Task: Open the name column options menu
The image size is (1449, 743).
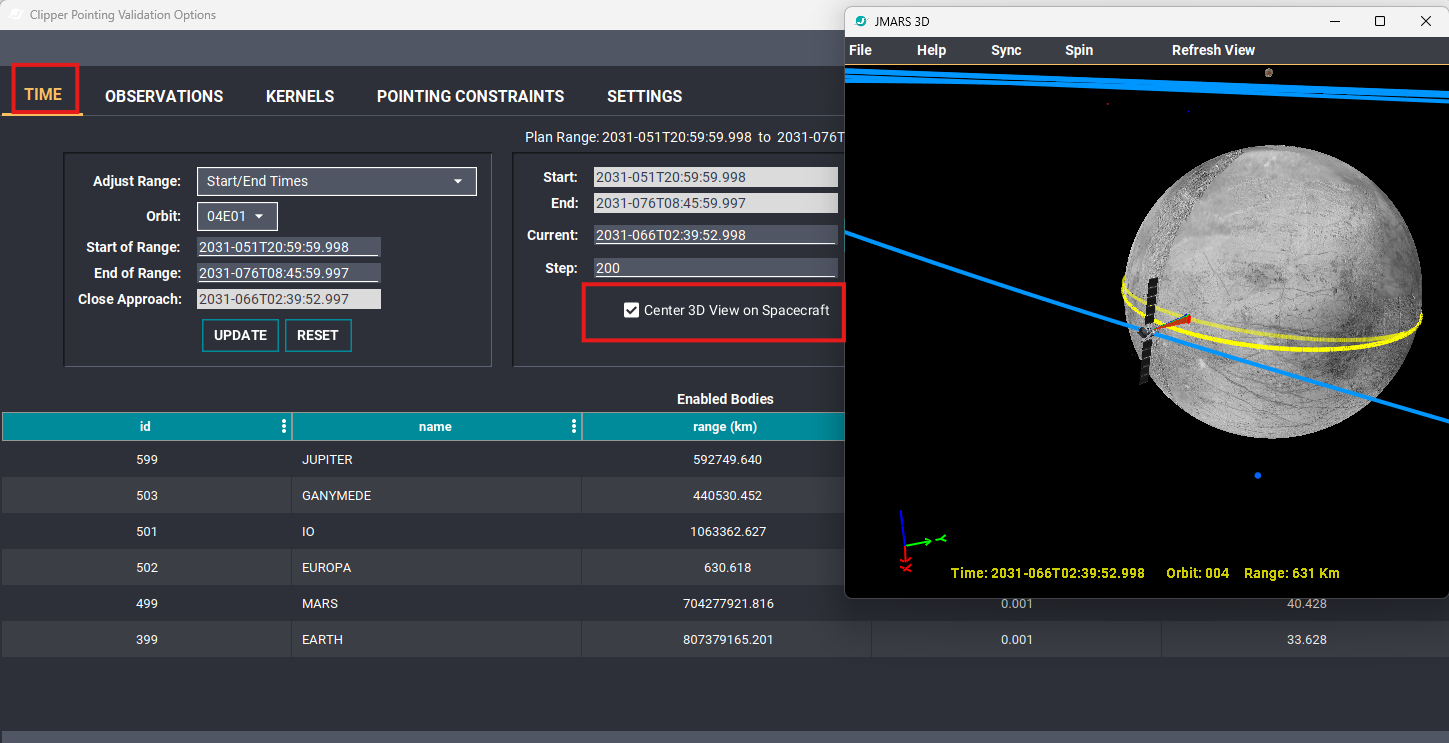Action: pos(574,426)
